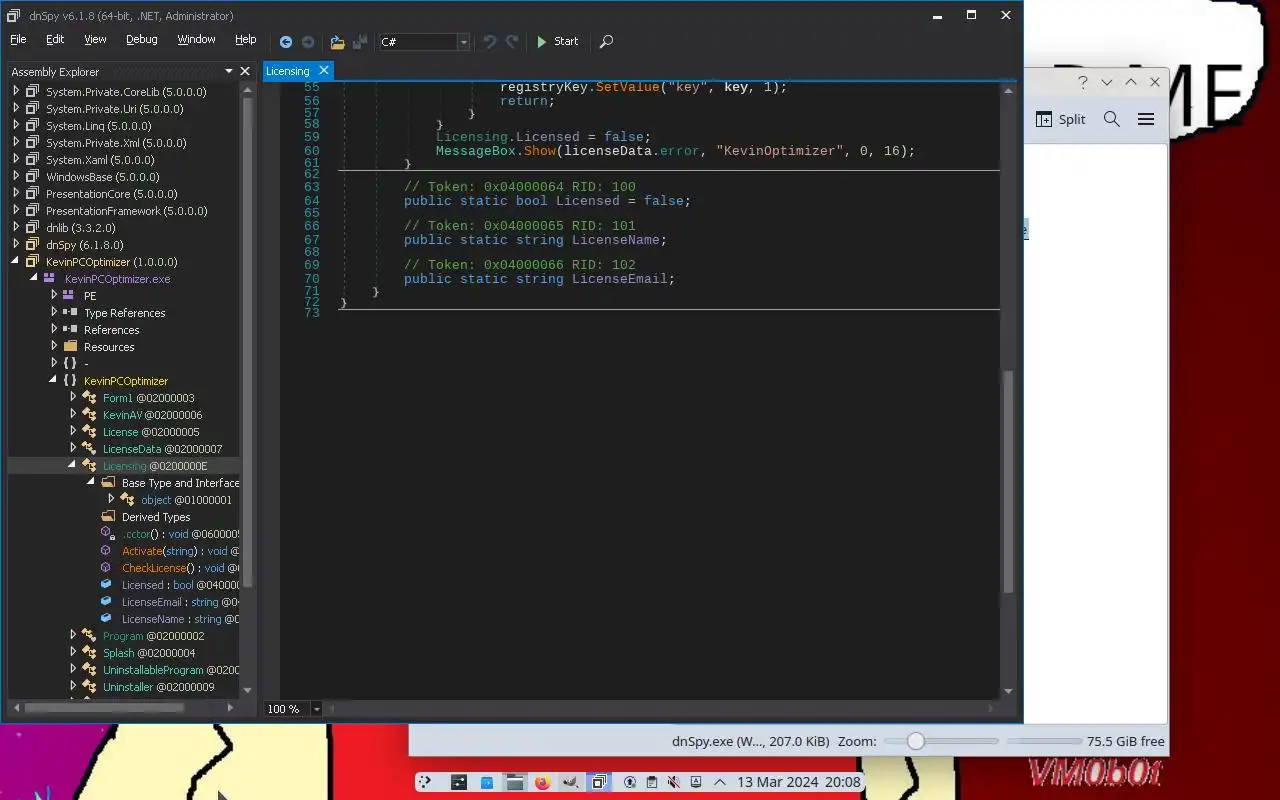The height and width of the screenshot is (800, 1280).
Task: Click the Save All toolbar icon
Action: [360, 42]
